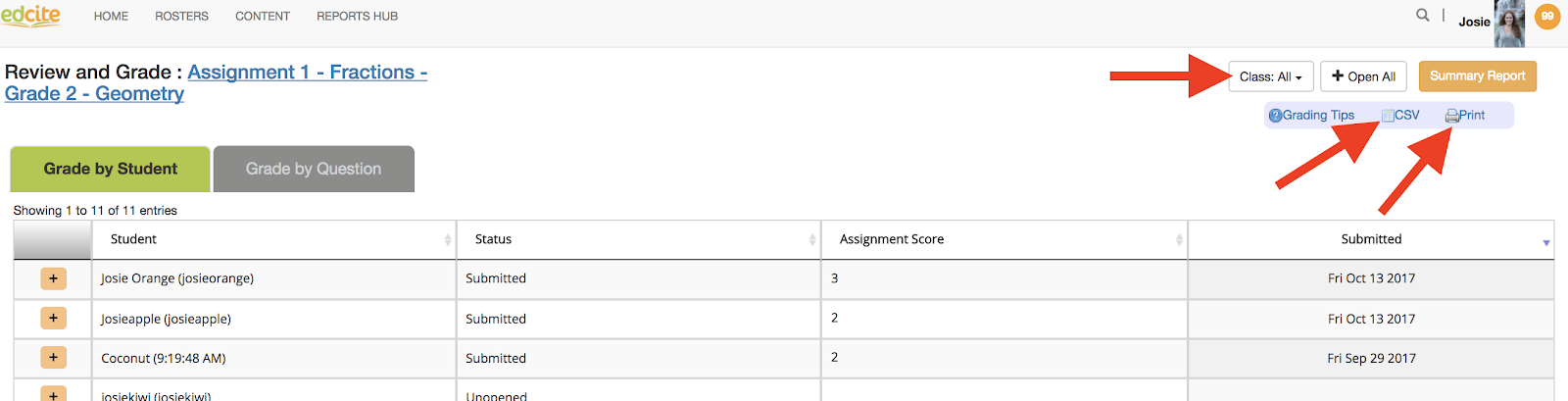The height and width of the screenshot is (401, 1568).
Task: Click the Open All button
Action: [x=1363, y=76]
